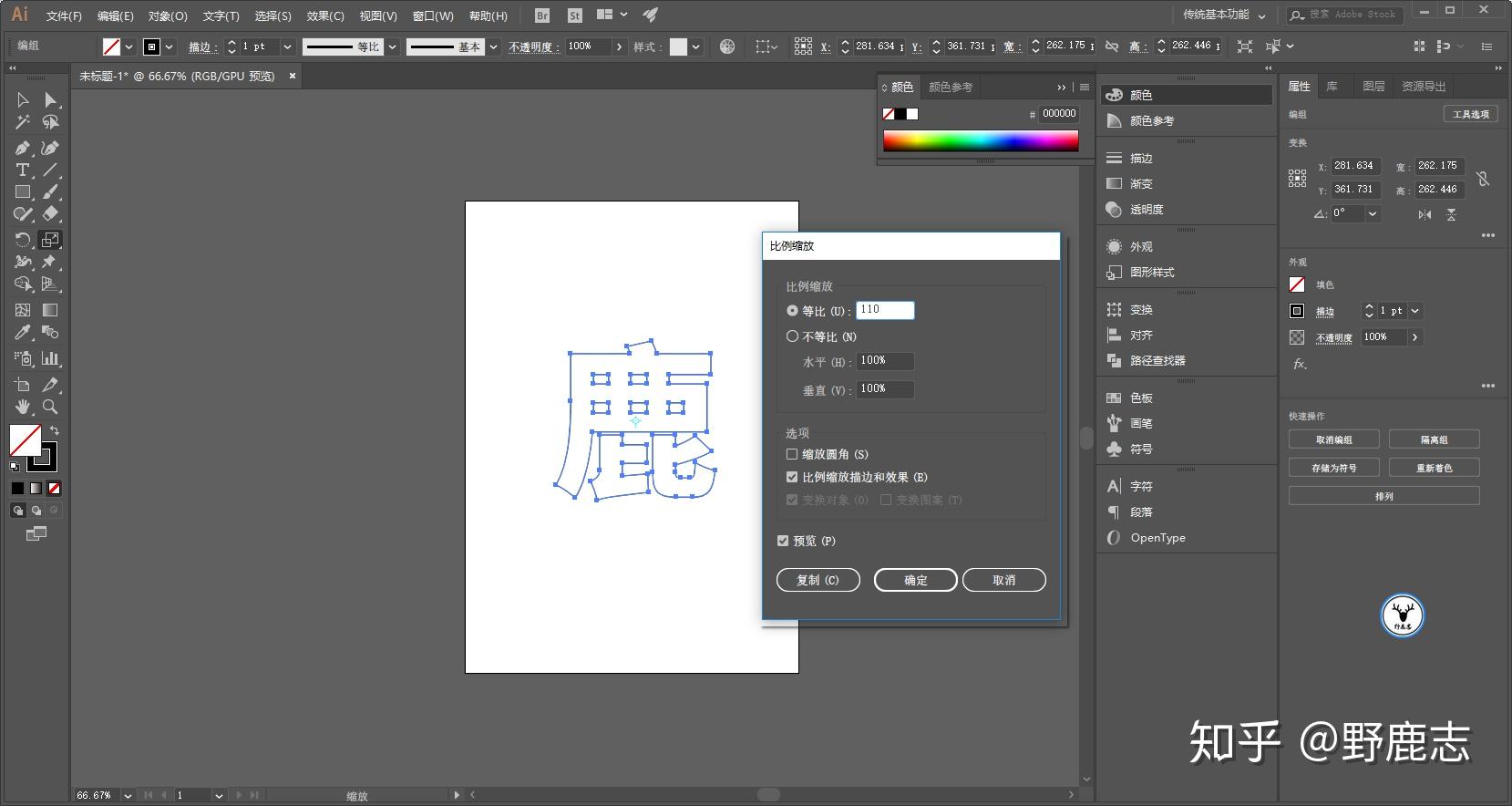The height and width of the screenshot is (806, 1512).
Task: Select the Pen tool in toolbar
Action: (x=23, y=148)
